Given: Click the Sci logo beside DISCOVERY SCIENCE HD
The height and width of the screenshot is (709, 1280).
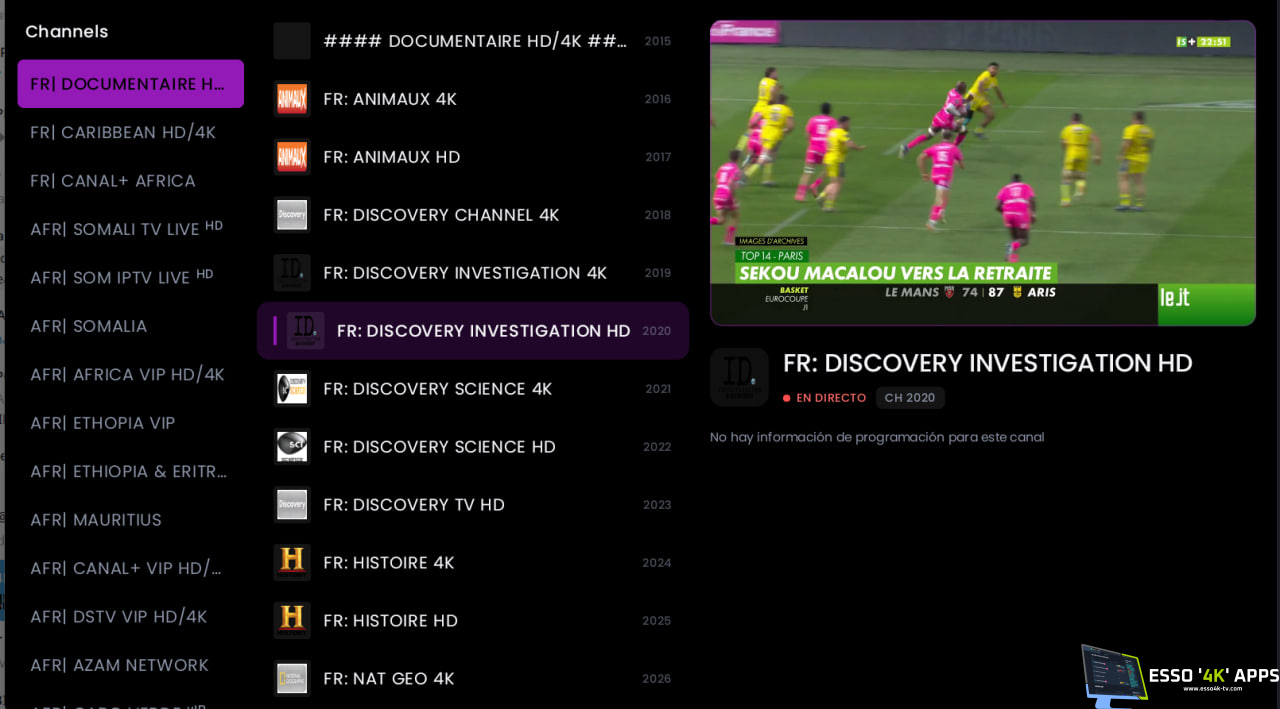Looking at the screenshot, I should click(x=292, y=447).
